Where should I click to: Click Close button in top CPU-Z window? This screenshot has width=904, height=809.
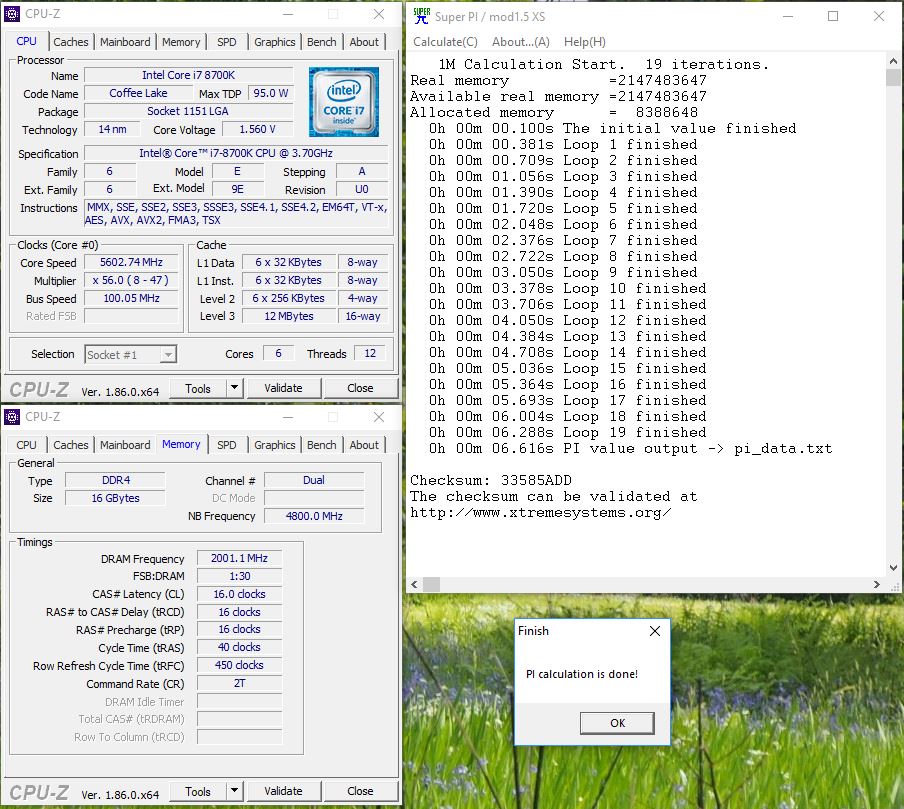(x=360, y=388)
